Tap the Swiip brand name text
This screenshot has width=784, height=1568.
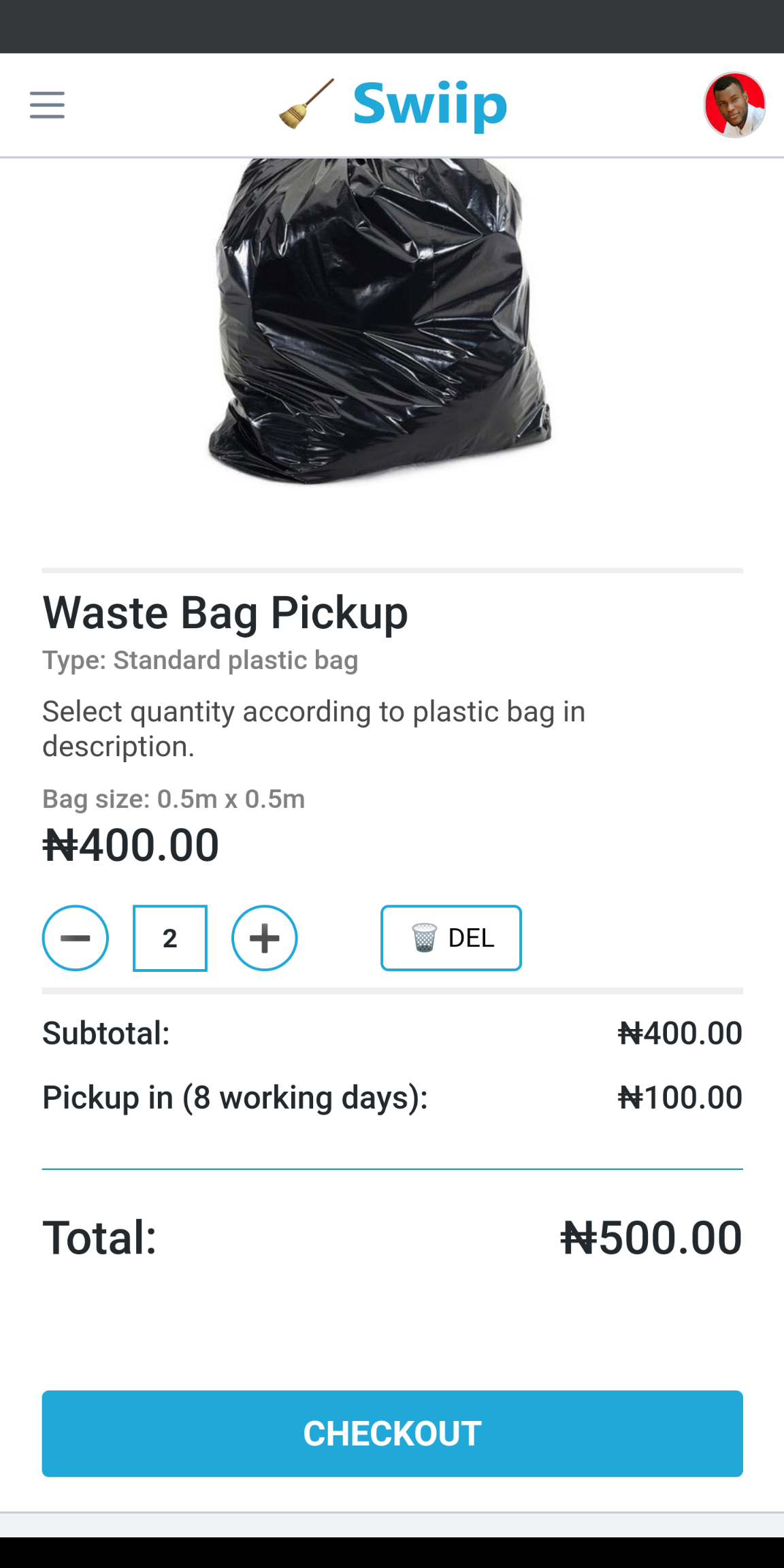pyautogui.click(x=430, y=104)
